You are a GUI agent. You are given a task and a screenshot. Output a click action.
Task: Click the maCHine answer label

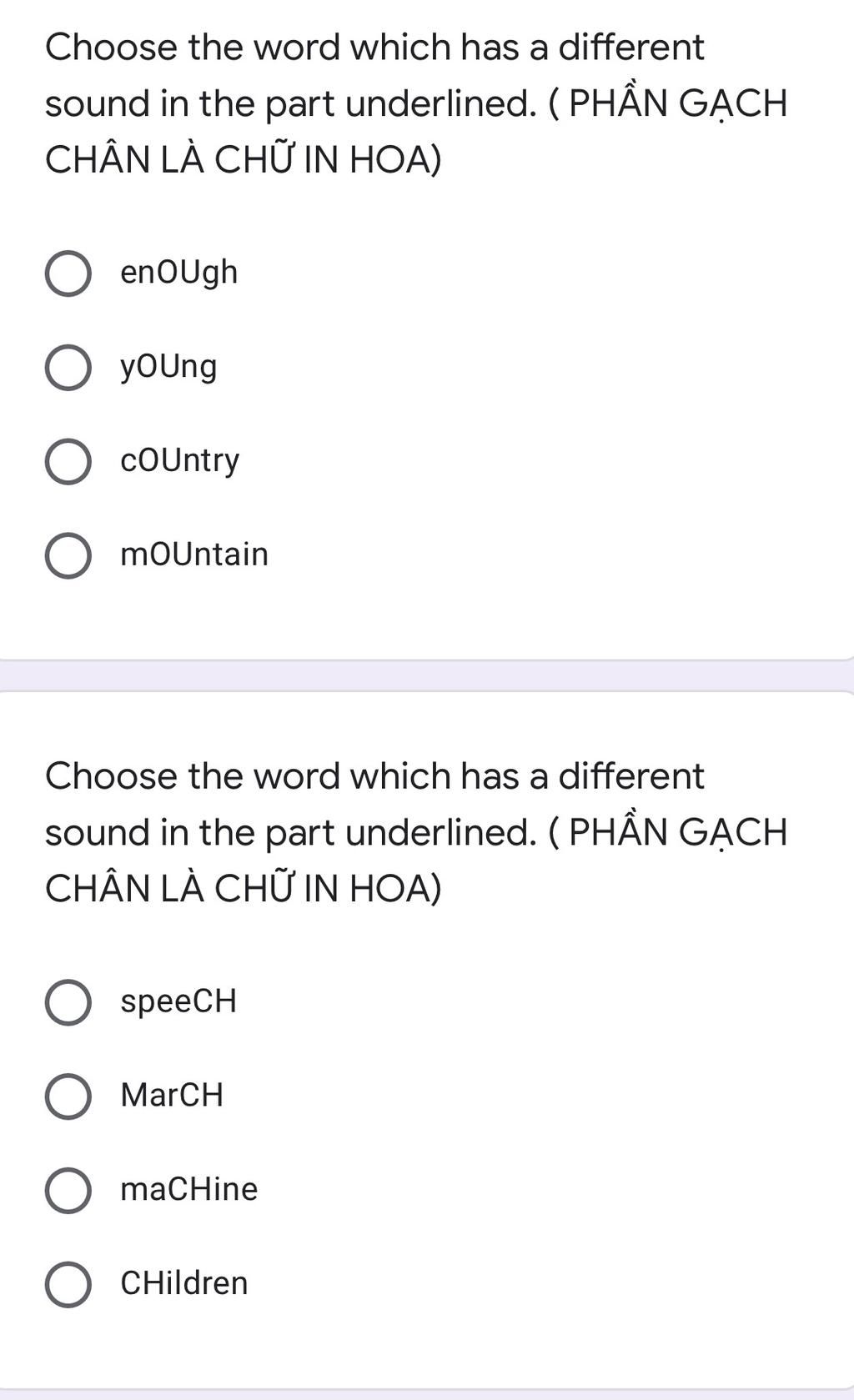click(x=189, y=1189)
